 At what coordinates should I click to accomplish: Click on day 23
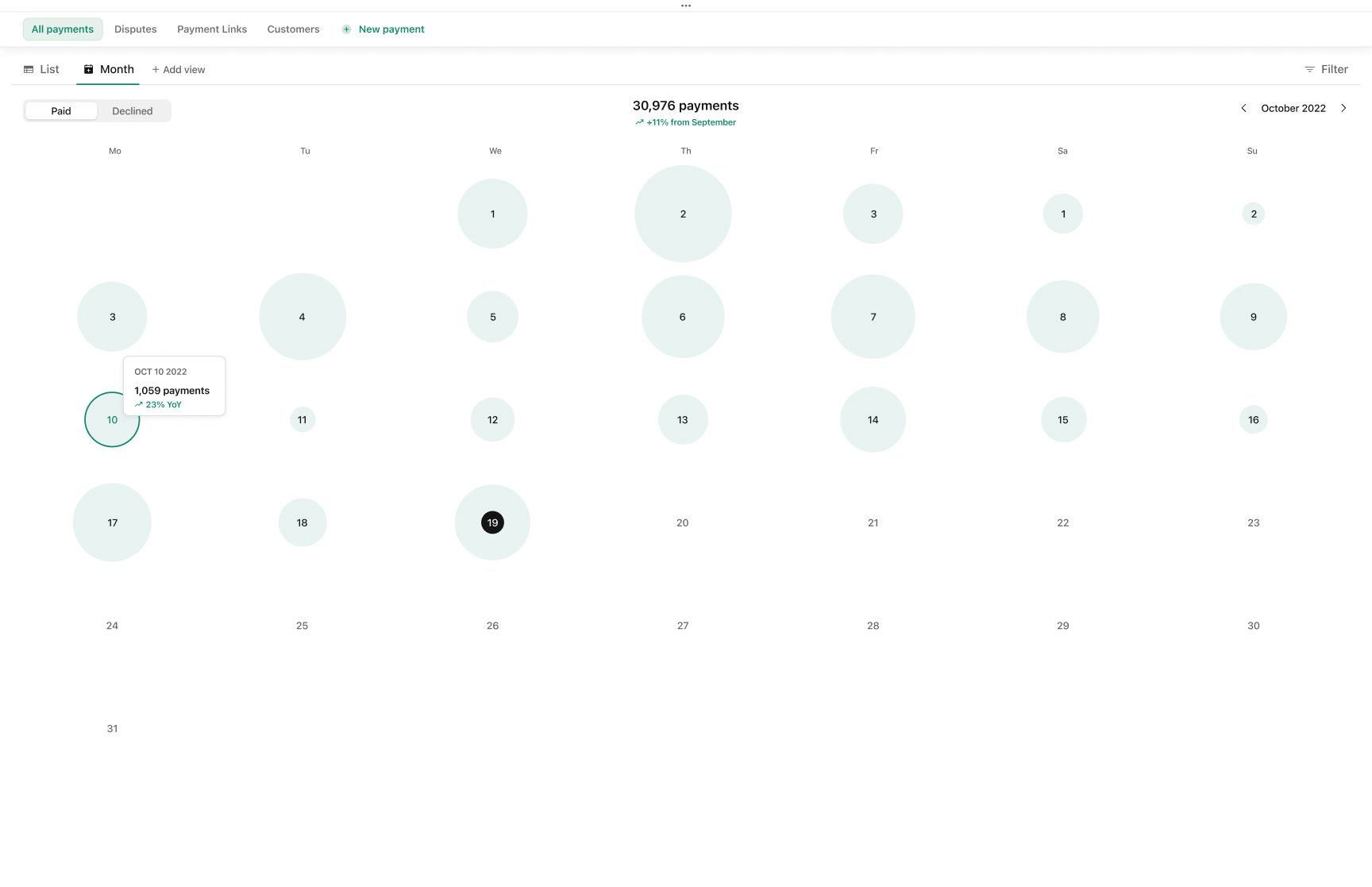coord(1254,523)
